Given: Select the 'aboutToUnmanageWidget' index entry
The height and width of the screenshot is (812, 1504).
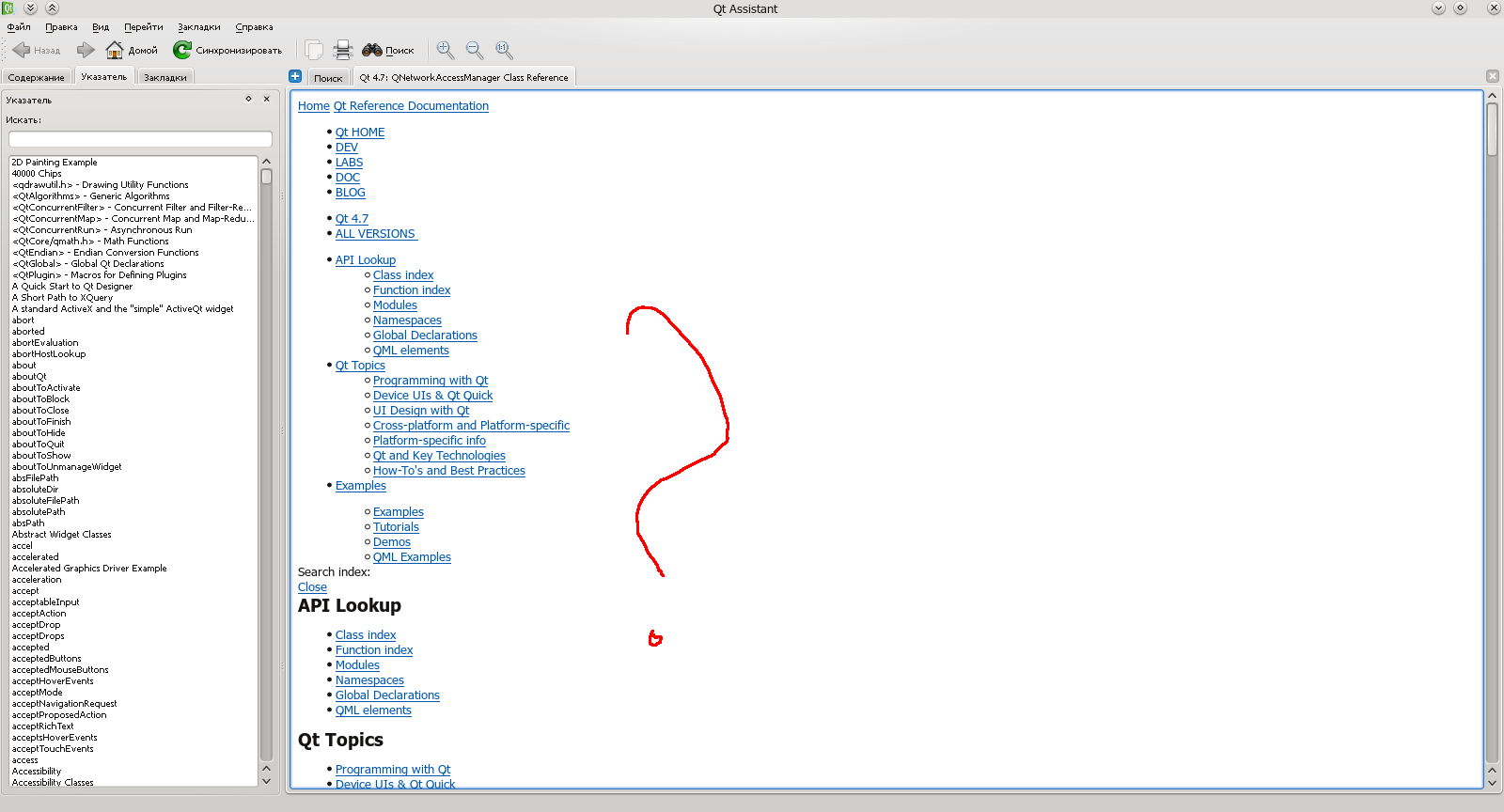Looking at the screenshot, I should coord(67,467).
